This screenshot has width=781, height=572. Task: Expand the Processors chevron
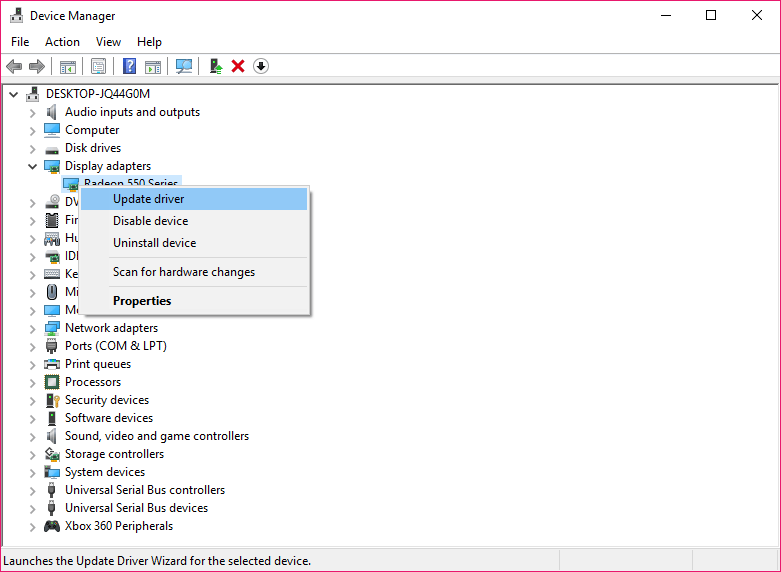[x=32, y=382]
